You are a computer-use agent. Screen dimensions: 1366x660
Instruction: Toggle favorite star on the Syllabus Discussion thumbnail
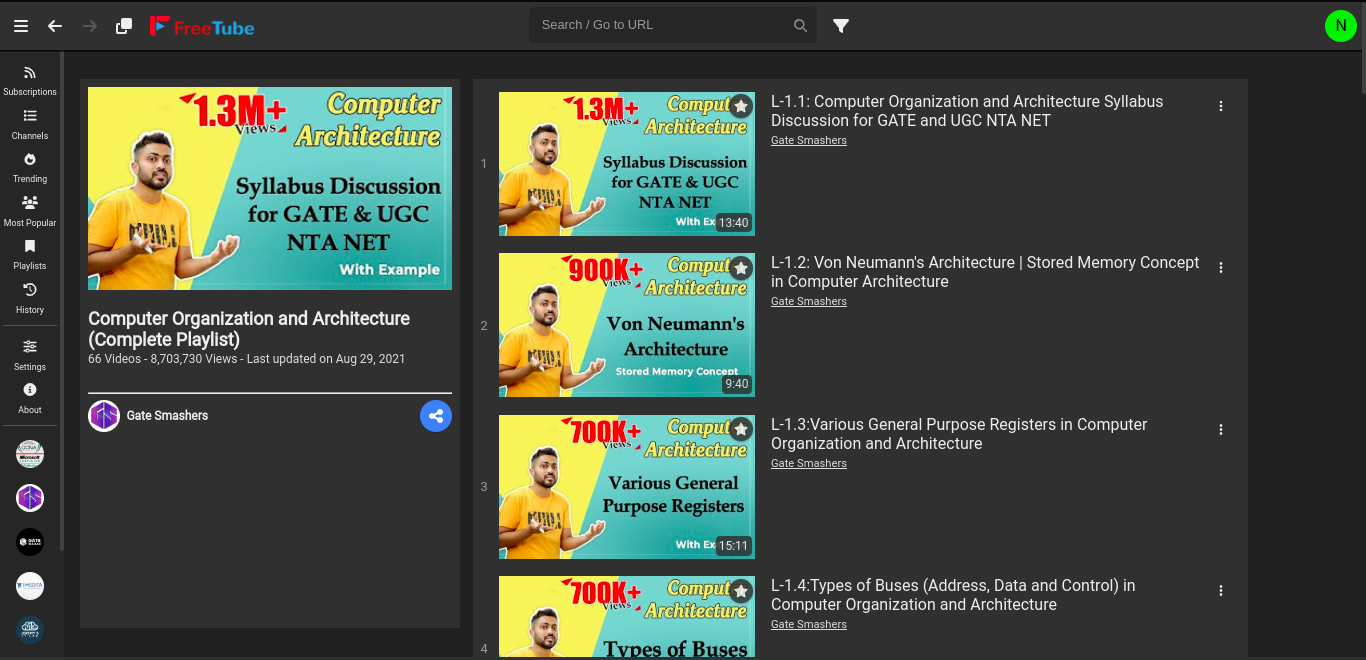[740, 106]
